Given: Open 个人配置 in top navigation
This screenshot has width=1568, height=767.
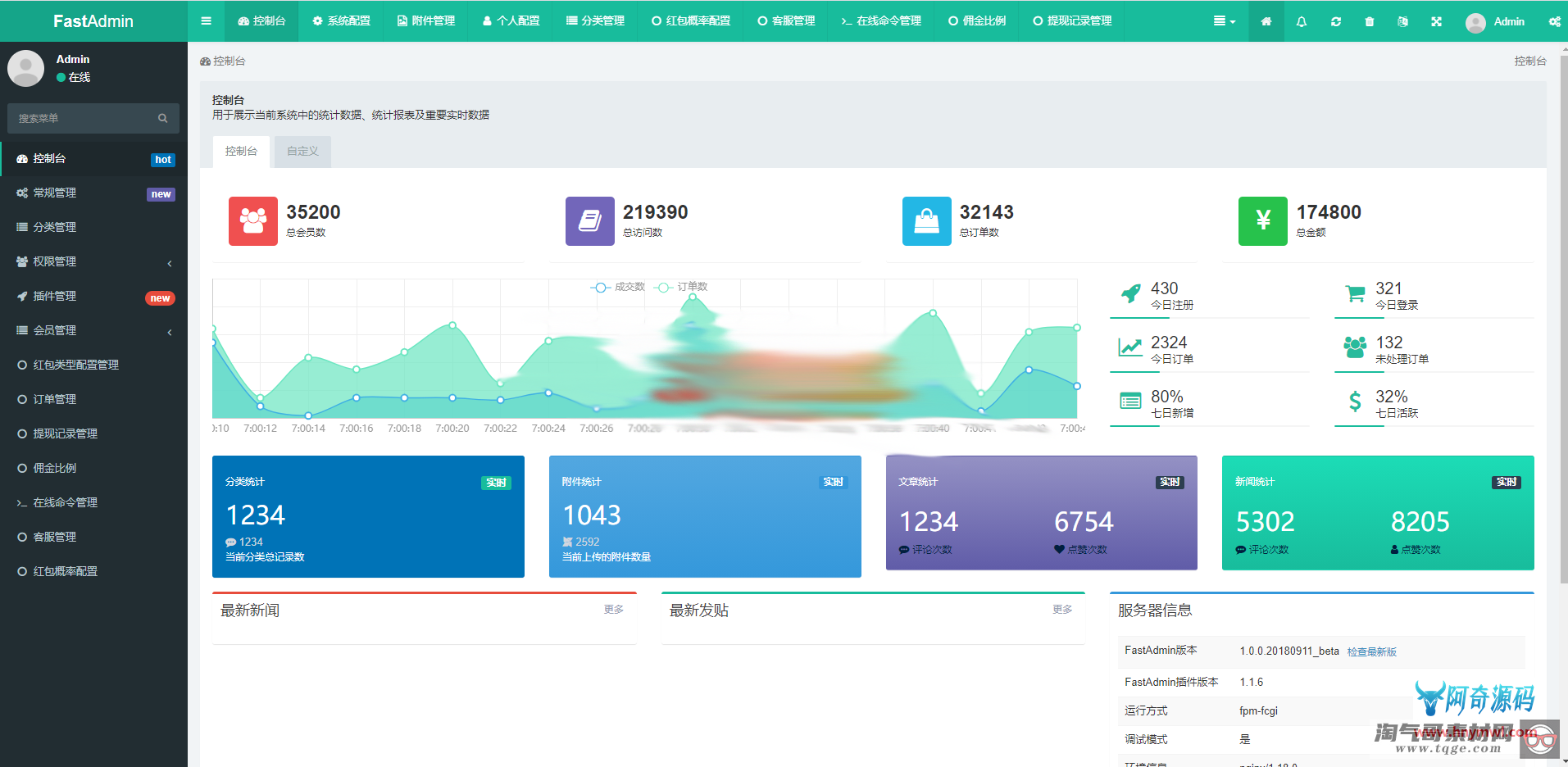Looking at the screenshot, I should click(x=511, y=21).
